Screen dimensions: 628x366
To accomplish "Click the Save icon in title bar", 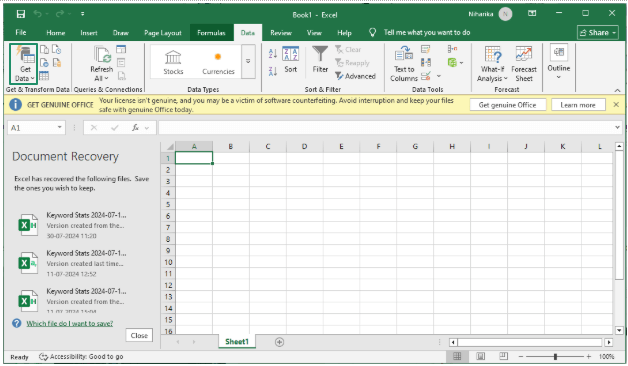I will [21, 14].
